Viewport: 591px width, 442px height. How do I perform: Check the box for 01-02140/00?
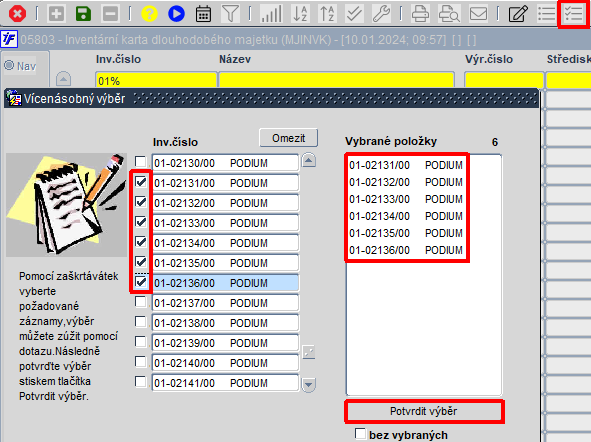141,362
